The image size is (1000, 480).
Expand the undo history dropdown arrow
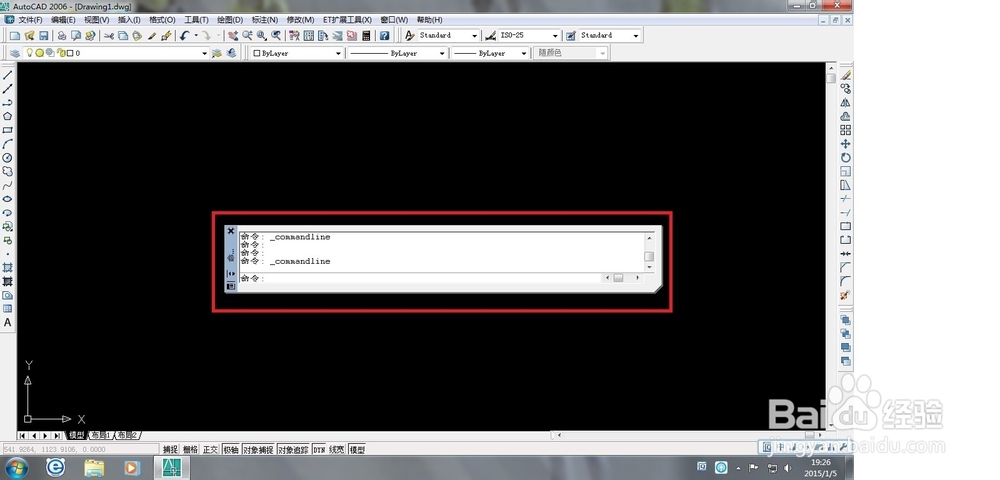click(x=196, y=36)
